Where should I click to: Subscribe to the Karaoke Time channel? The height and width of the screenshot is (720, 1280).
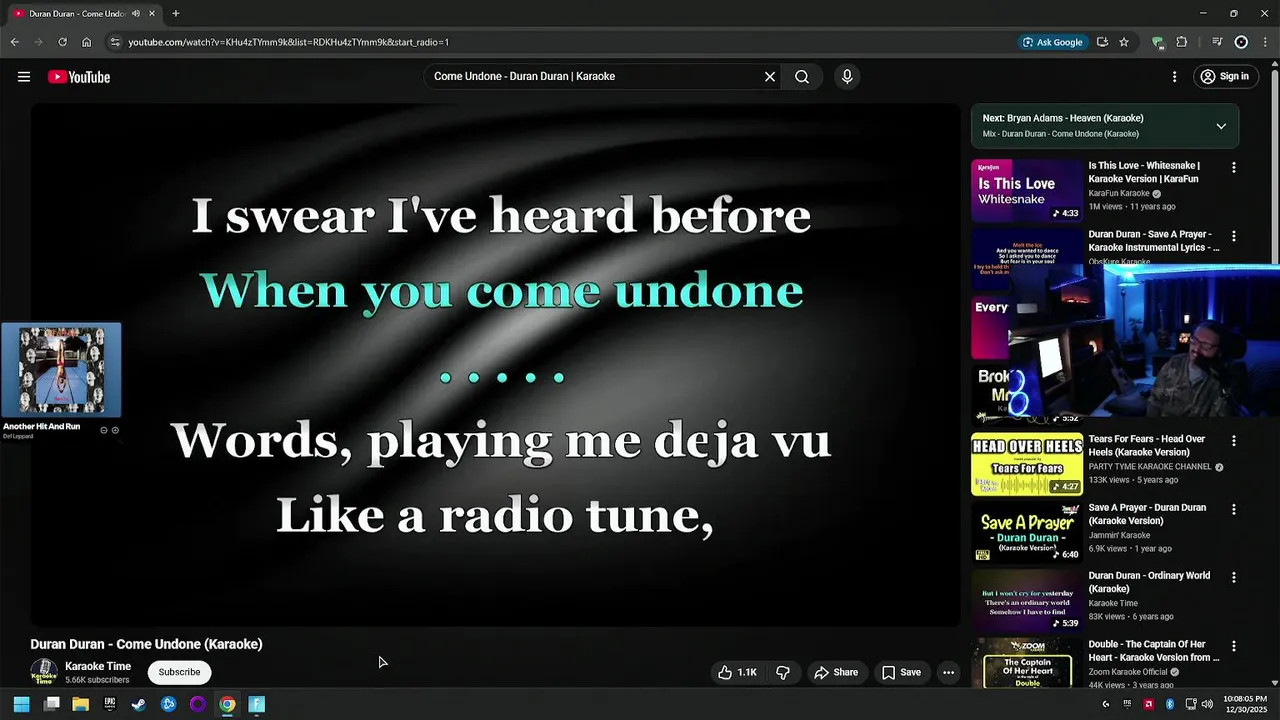(x=179, y=672)
